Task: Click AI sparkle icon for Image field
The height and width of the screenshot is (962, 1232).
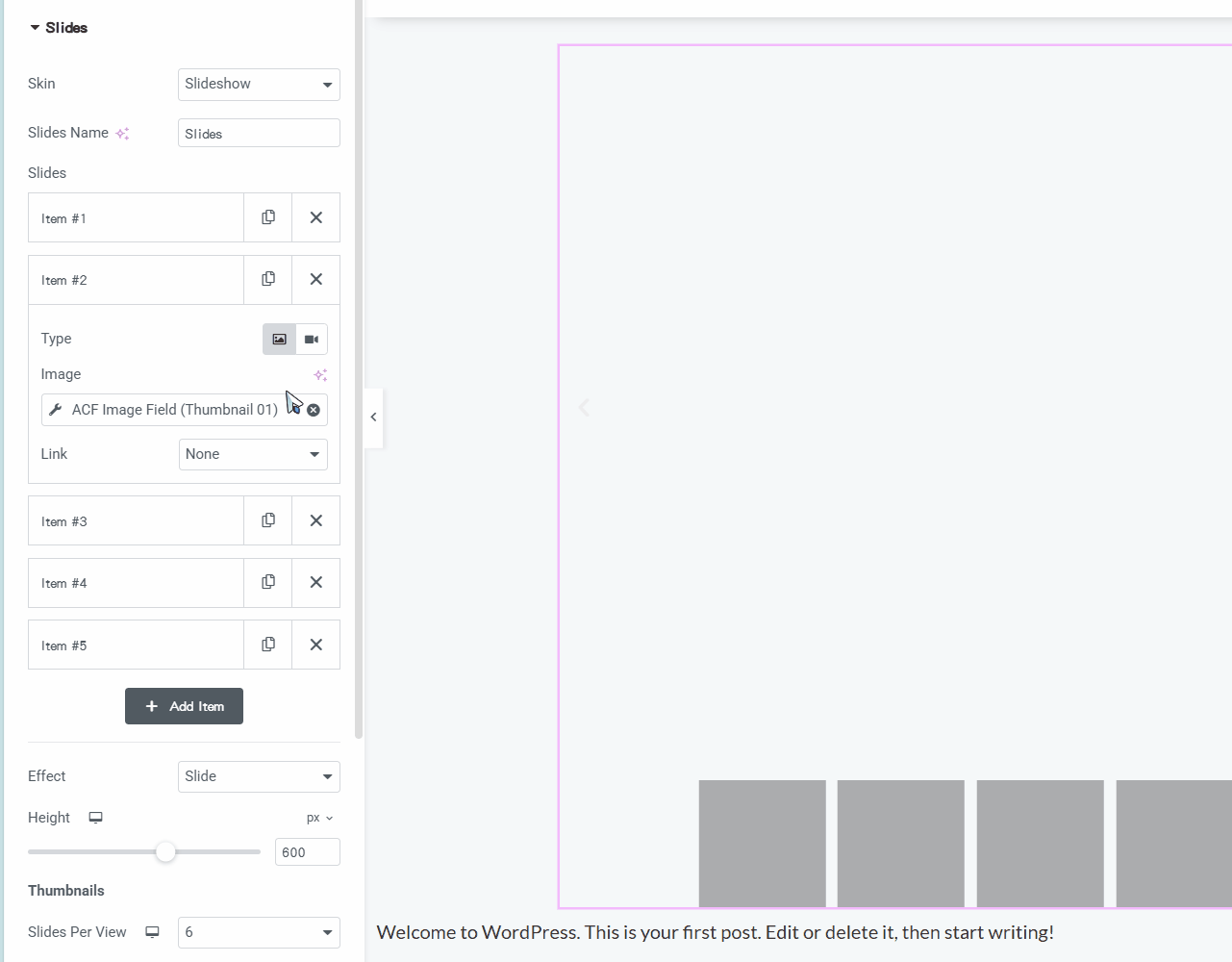Action: click(320, 375)
